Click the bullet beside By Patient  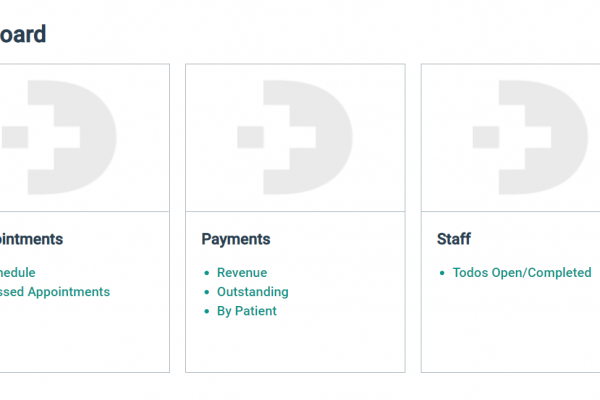point(206,312)
